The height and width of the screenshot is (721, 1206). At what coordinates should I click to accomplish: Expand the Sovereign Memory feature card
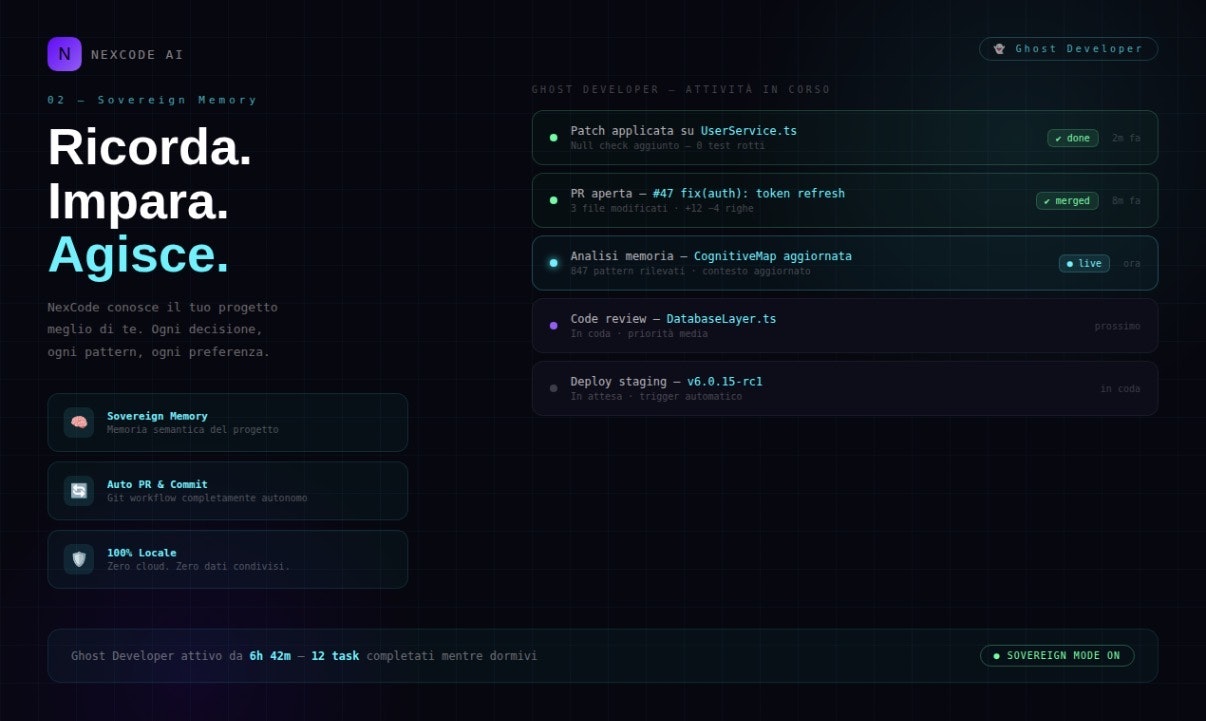tap(228, 422)
